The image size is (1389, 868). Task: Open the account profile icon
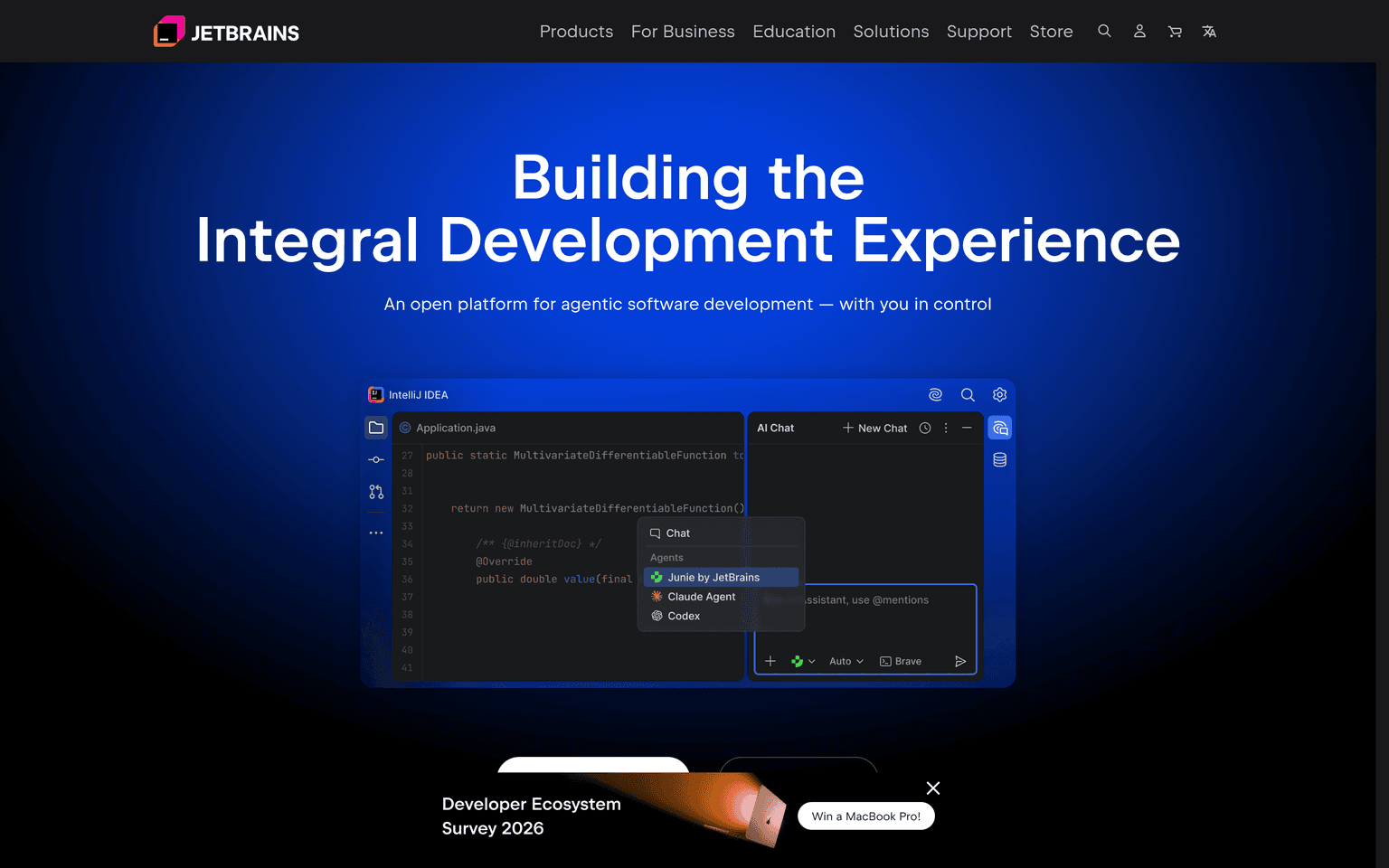[x=1139, y=31]
